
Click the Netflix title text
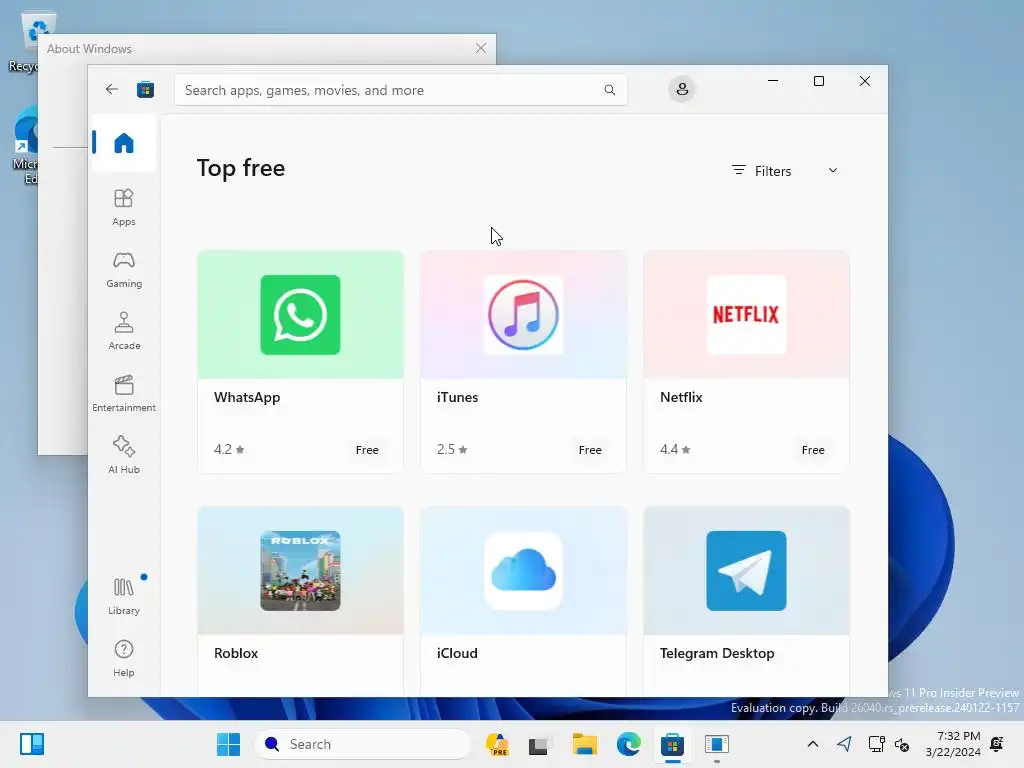pyautogui.click(x=681, y=397)
